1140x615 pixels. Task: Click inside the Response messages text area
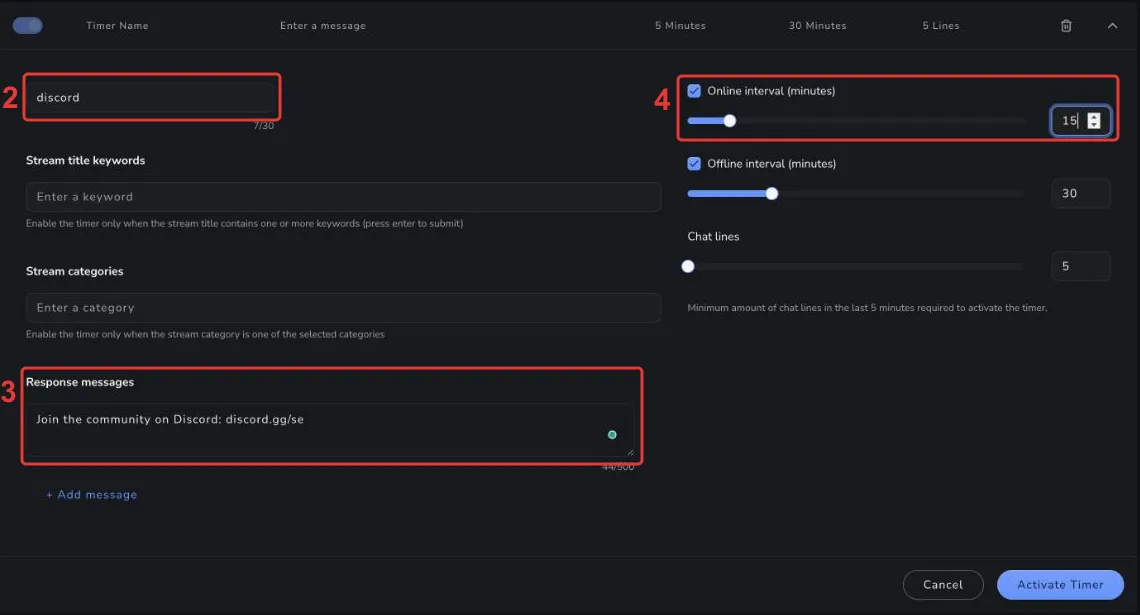pyautogui.click(x=330, y=430)
